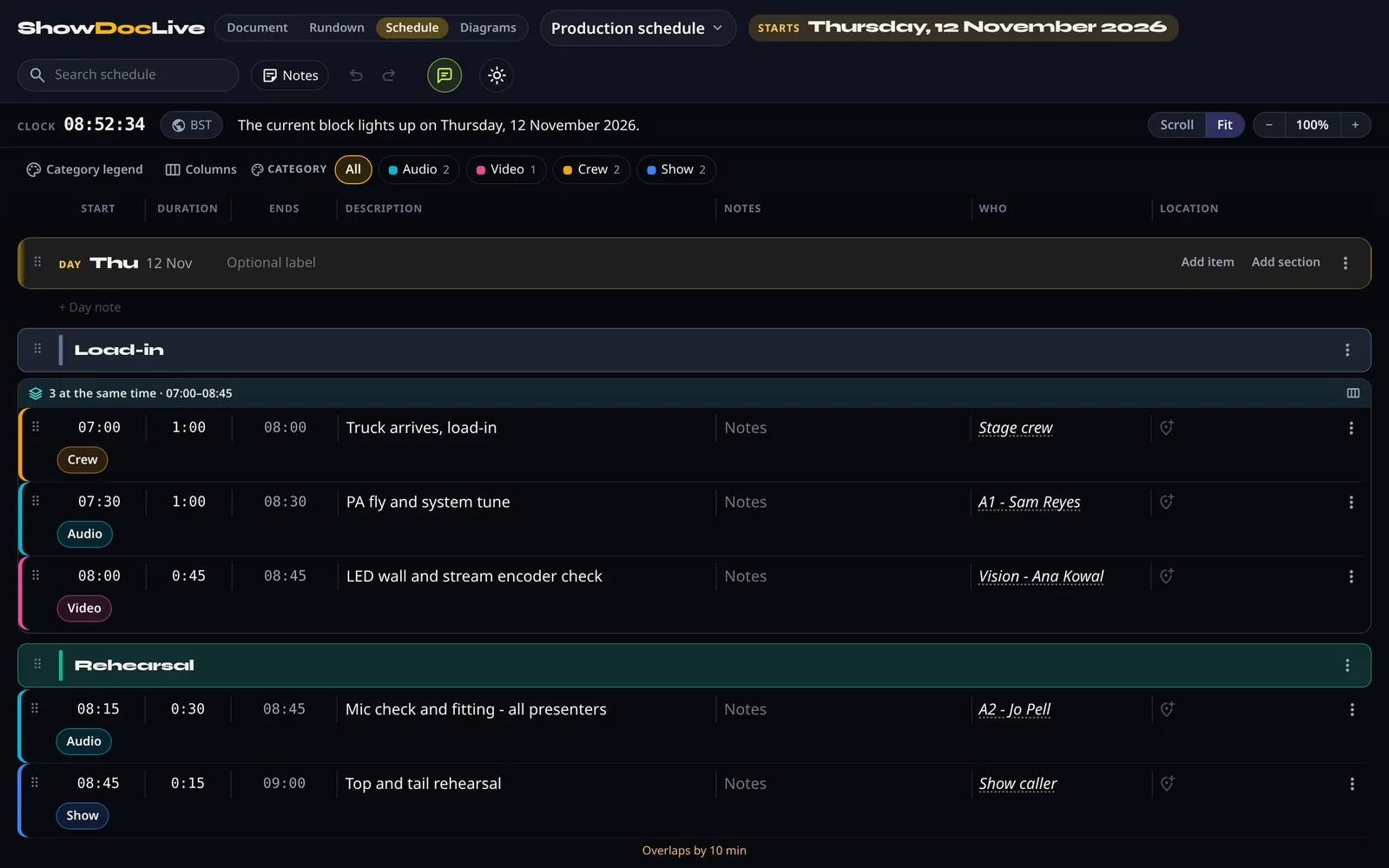Filter schedule by Show category

(x=676, y=169)
